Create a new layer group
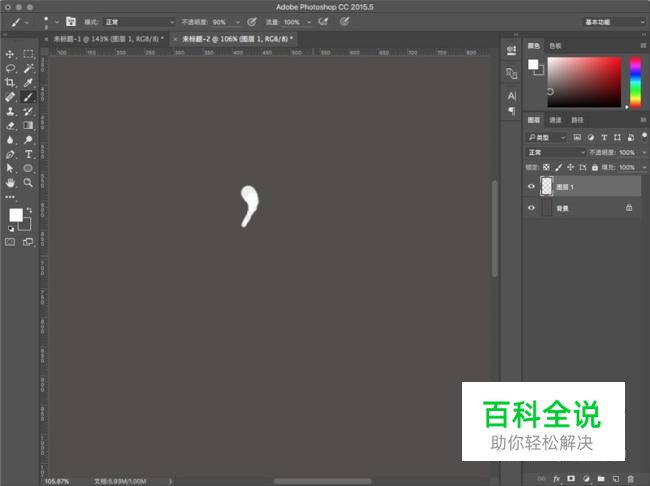This screenshot has width=650, height=486. (x=601, y=479)
